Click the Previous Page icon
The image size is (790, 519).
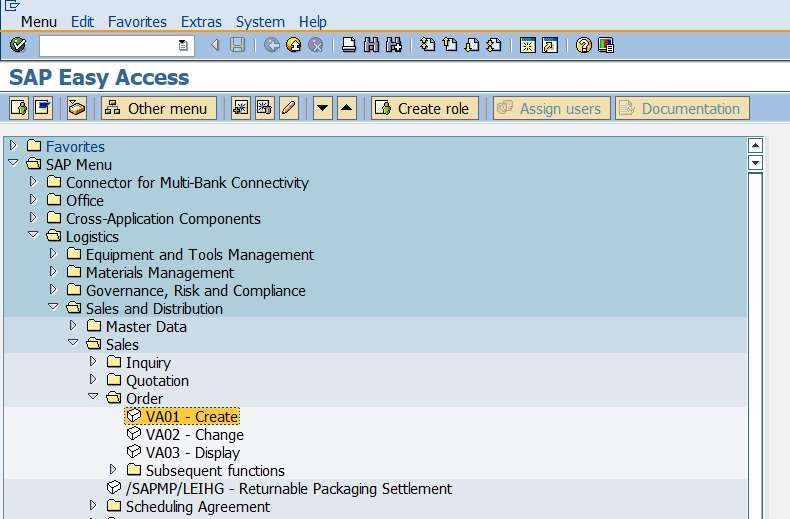450,45
